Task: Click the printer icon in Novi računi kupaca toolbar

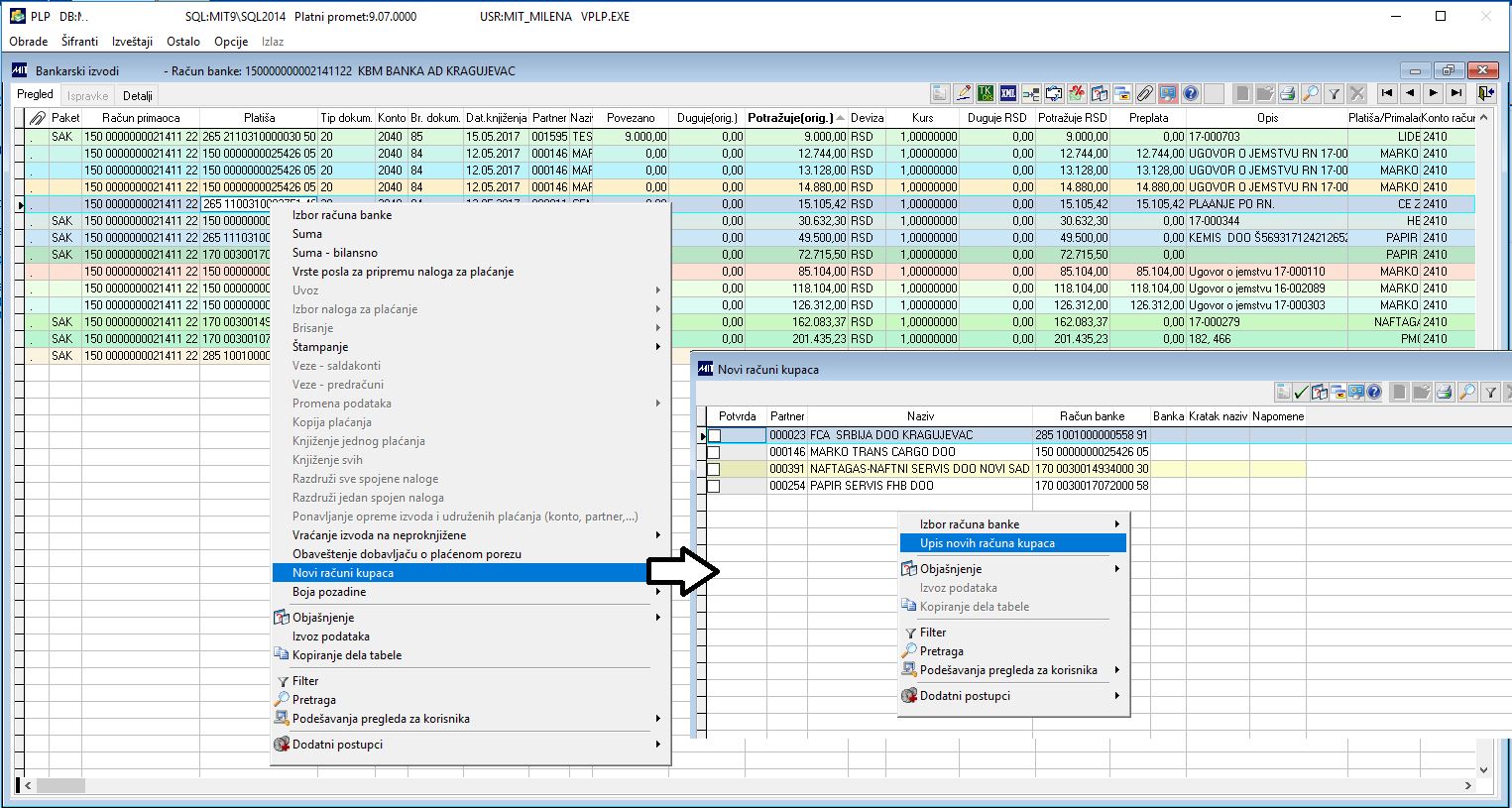Action: [1444, 393]
